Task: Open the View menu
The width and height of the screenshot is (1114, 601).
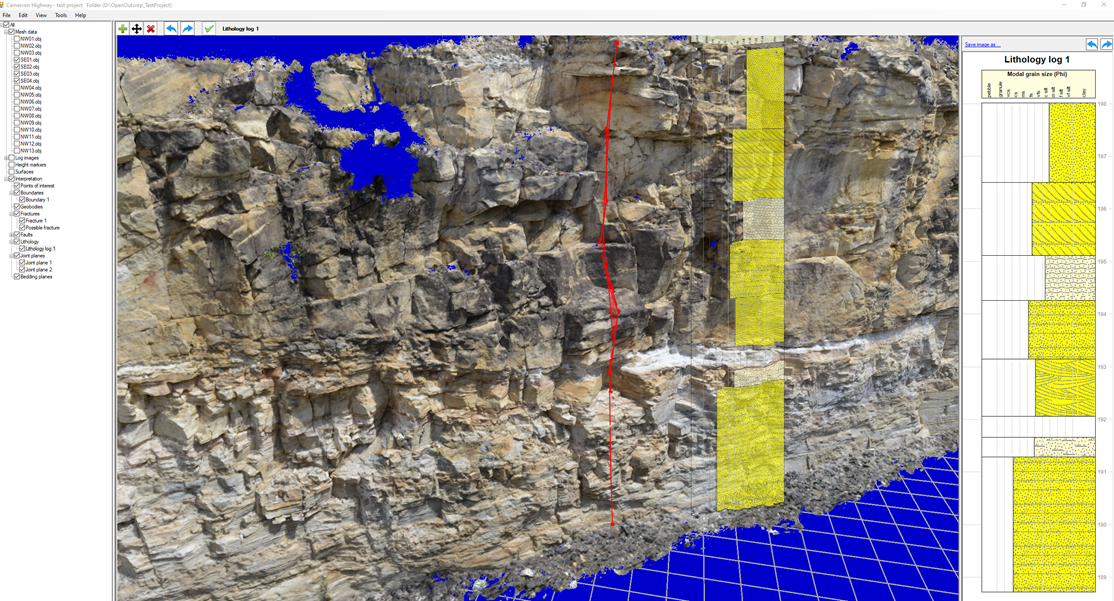Action: click(x=41, y=16)
